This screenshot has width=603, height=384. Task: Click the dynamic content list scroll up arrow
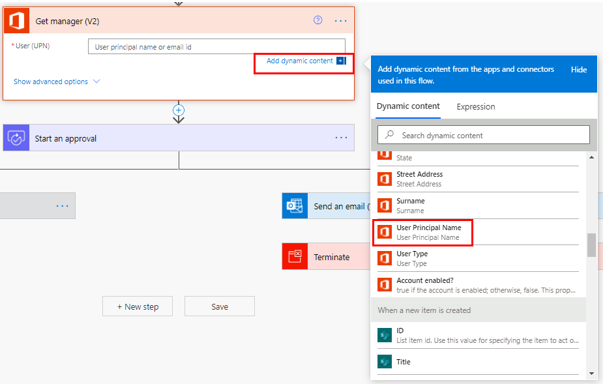[591, 157]
